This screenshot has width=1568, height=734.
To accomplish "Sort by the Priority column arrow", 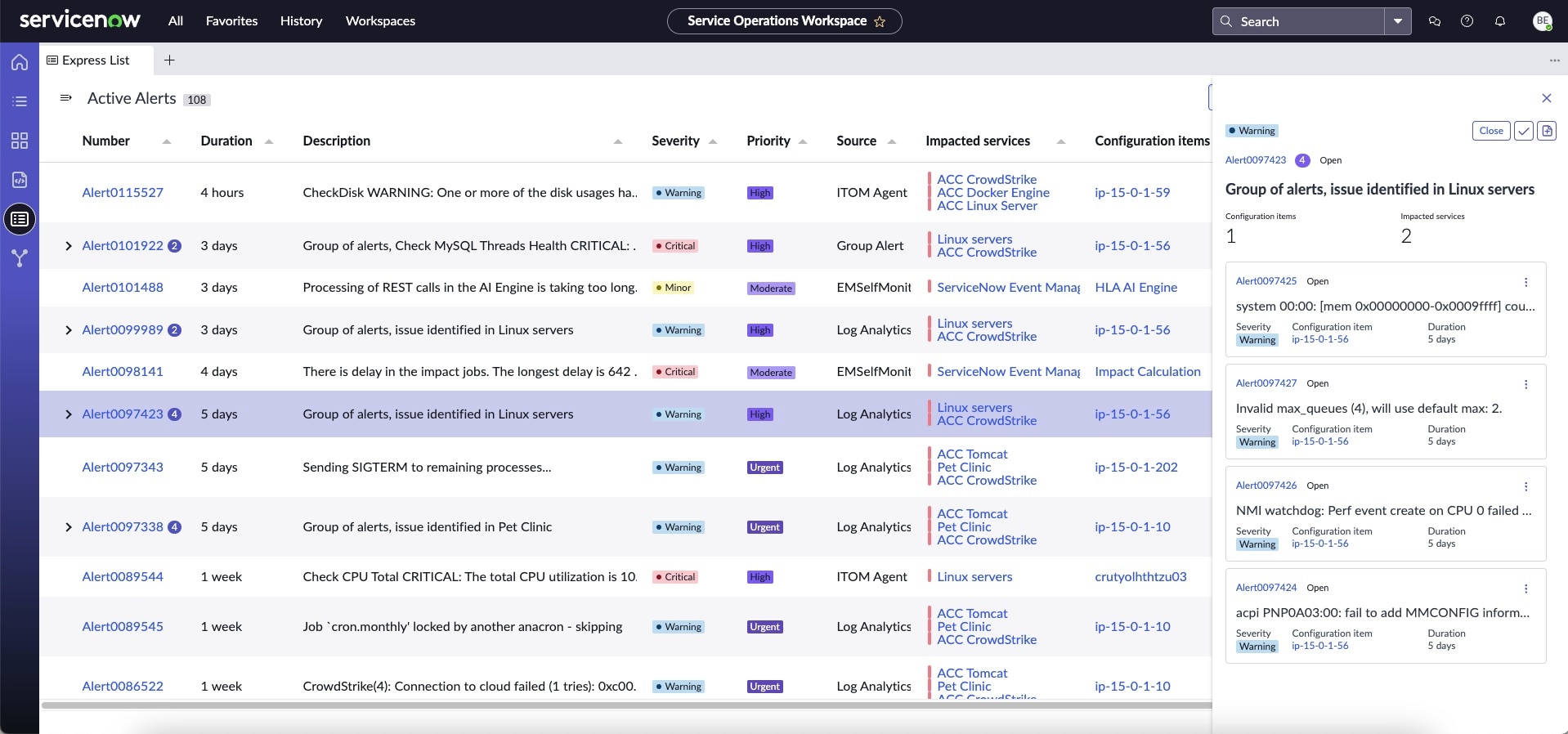I will pos(803,141).
